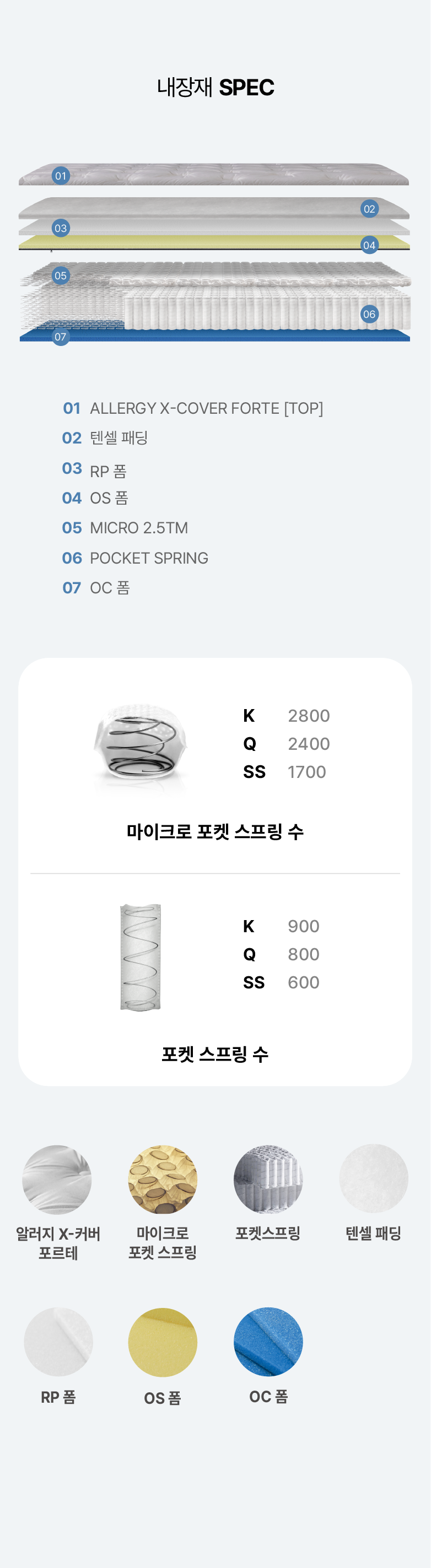Click the 06 marker on pocket spring layer

click(369, 314)
